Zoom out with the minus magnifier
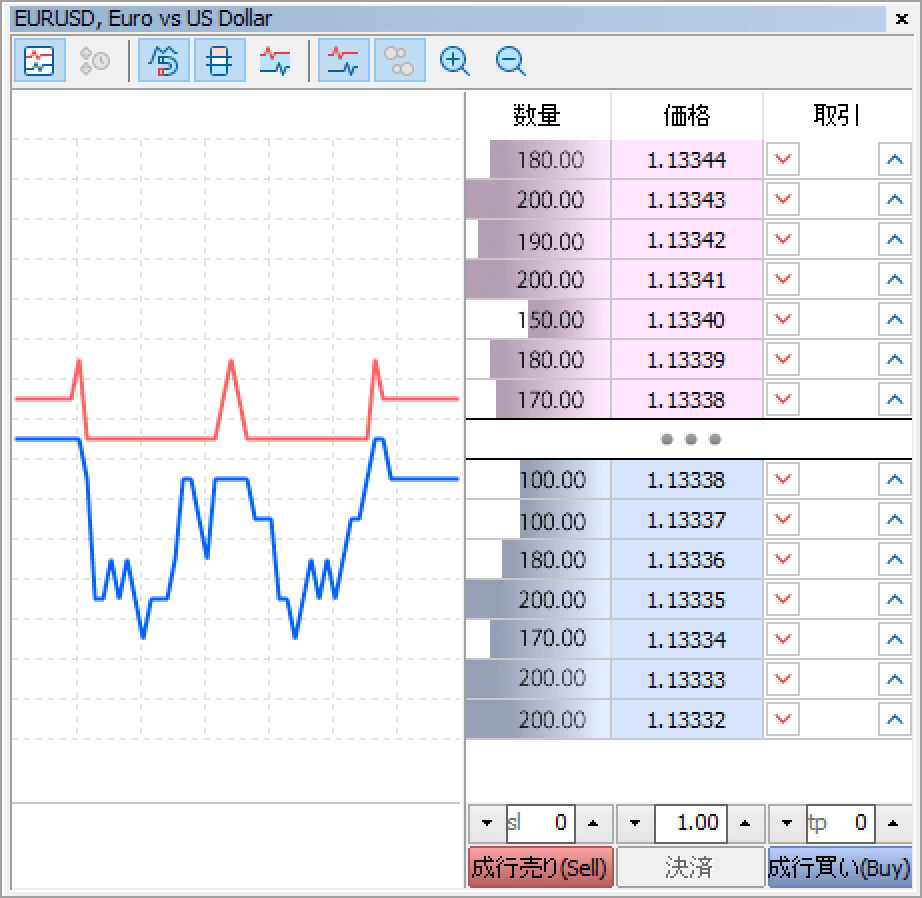922x898 pixels. pyautogui.click(x=510, y=61)
